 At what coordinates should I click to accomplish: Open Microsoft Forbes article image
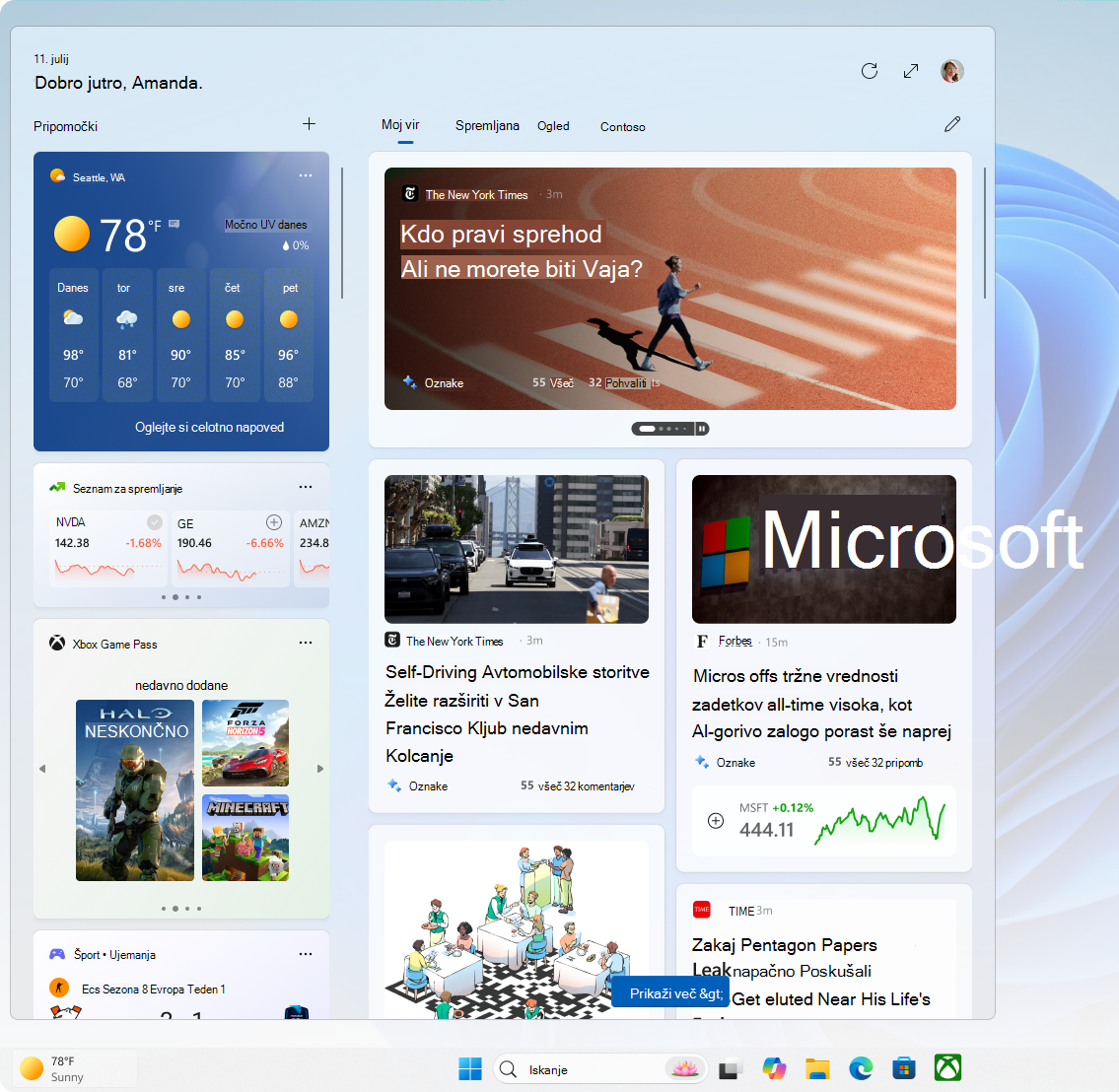(823, 549)
